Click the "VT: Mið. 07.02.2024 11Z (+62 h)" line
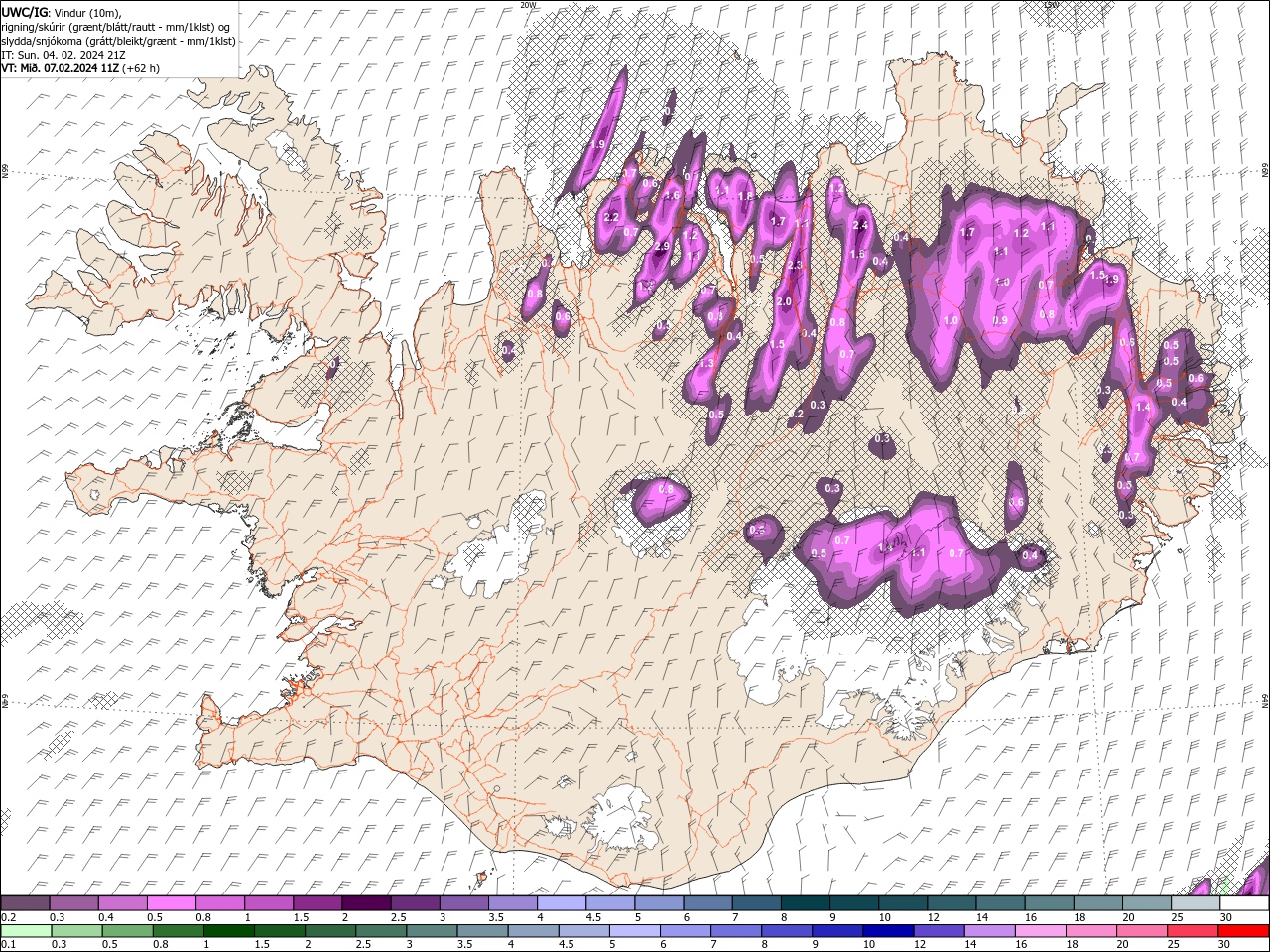 80,68
